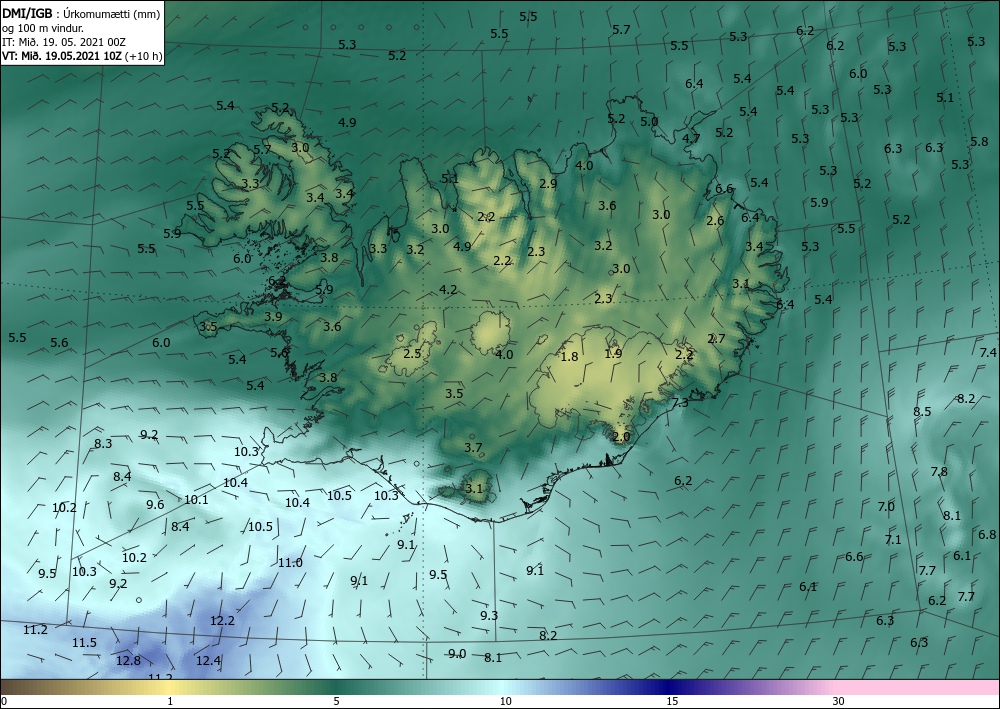Click the 7.1 value on the map

893,539
